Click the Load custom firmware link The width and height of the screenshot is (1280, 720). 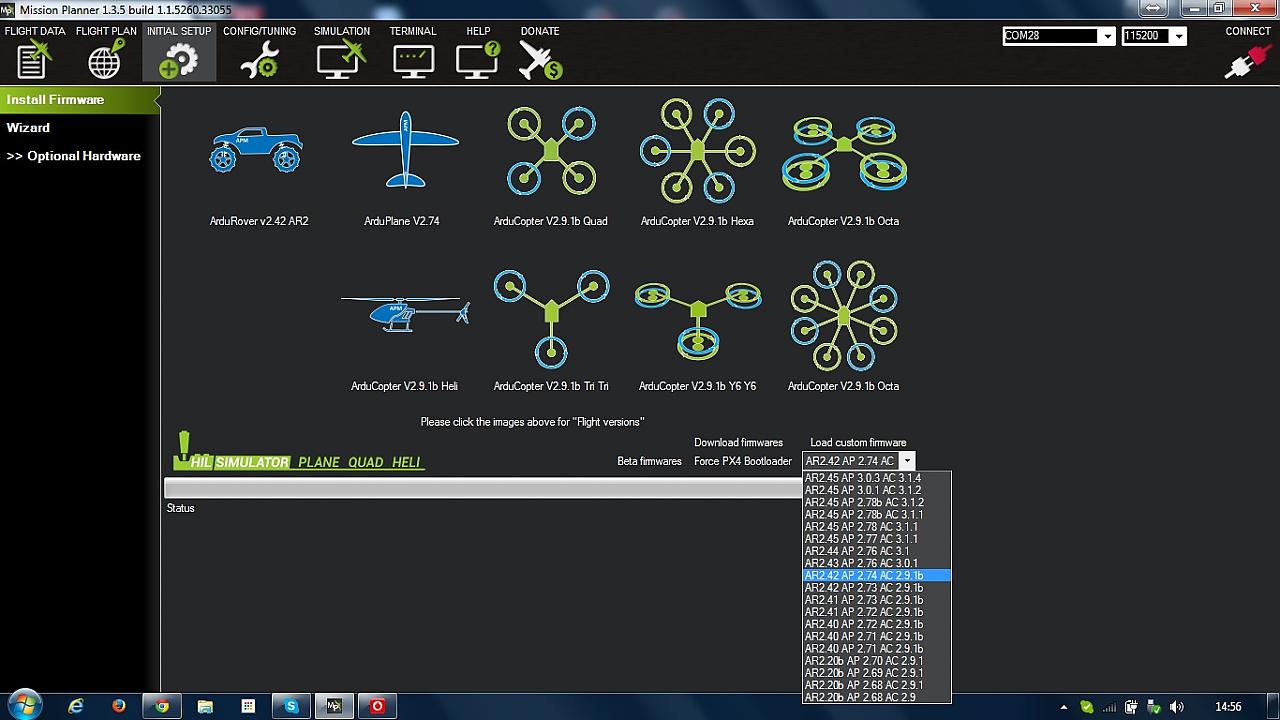[x=858, y=442]
